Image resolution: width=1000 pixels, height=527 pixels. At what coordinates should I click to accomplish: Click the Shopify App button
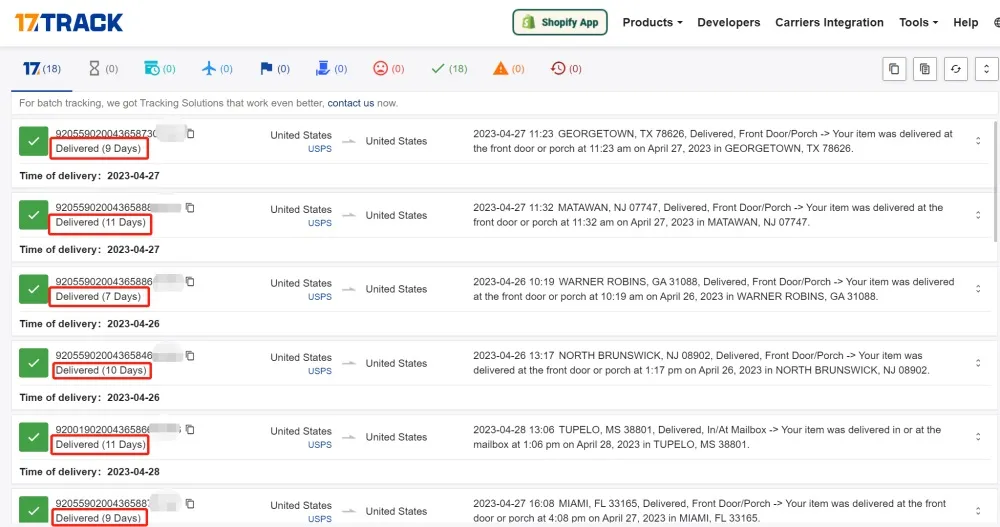560,22
